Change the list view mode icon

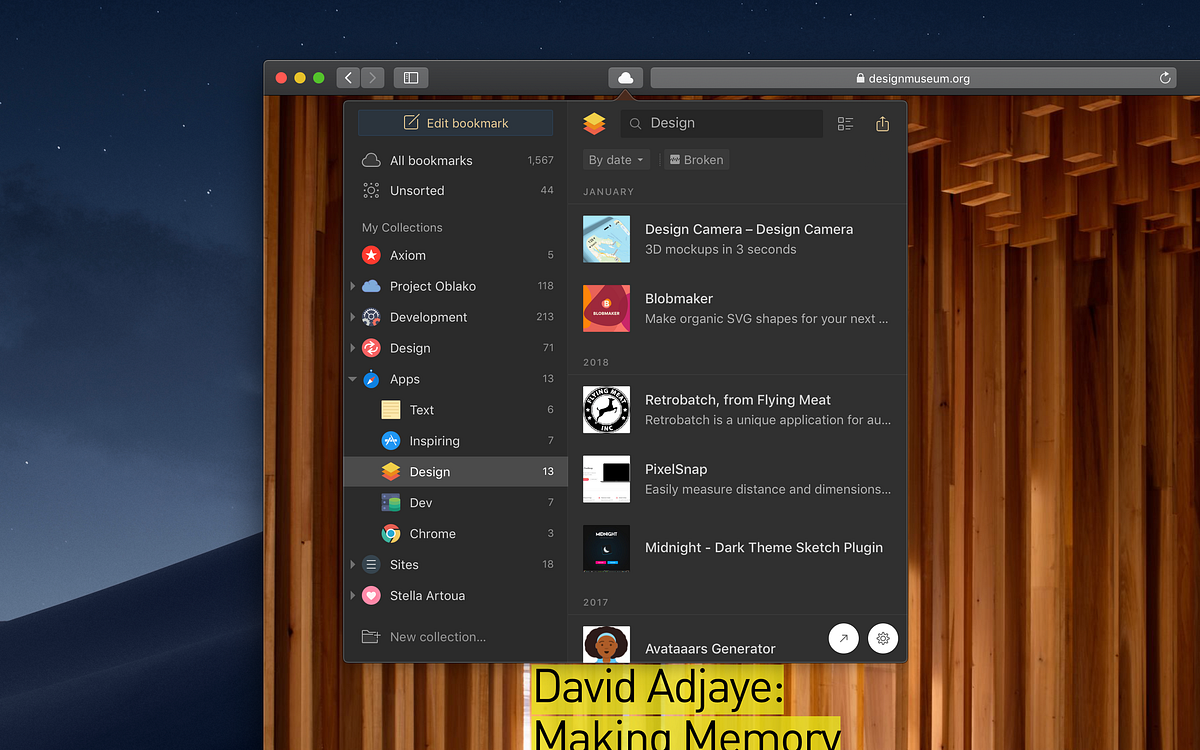click(x=846, y=124)
